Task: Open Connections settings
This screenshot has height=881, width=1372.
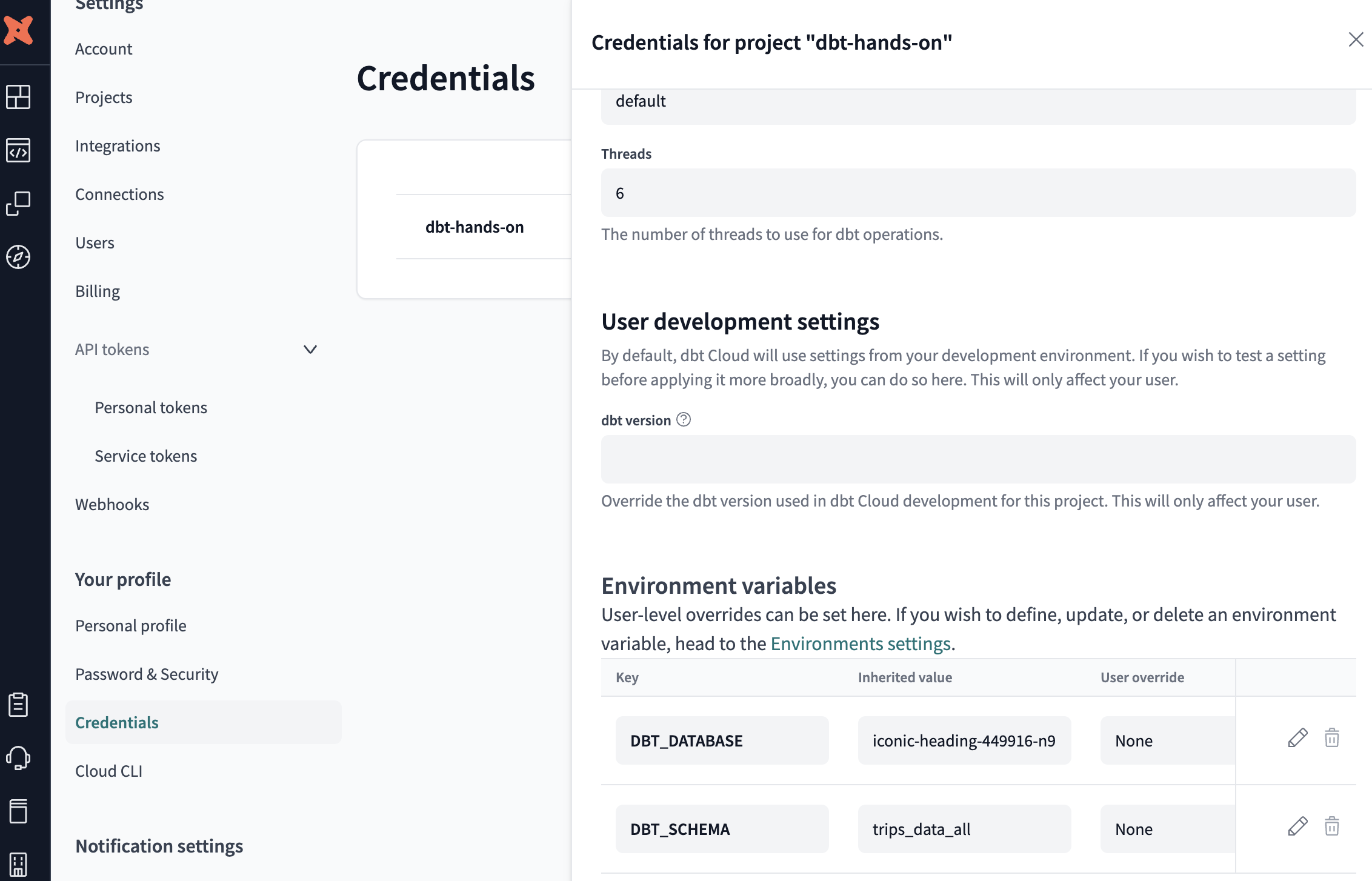Action: 119,194
